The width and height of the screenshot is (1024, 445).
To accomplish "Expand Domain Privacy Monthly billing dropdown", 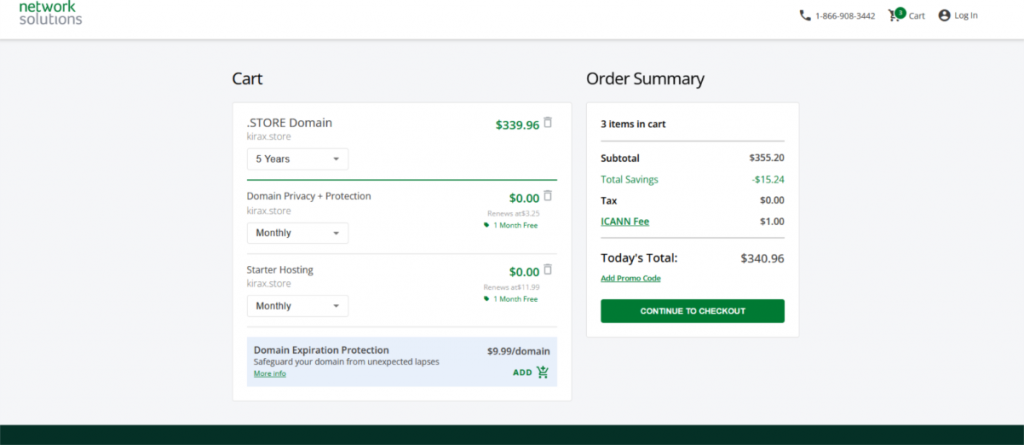I will pos(298,233).
